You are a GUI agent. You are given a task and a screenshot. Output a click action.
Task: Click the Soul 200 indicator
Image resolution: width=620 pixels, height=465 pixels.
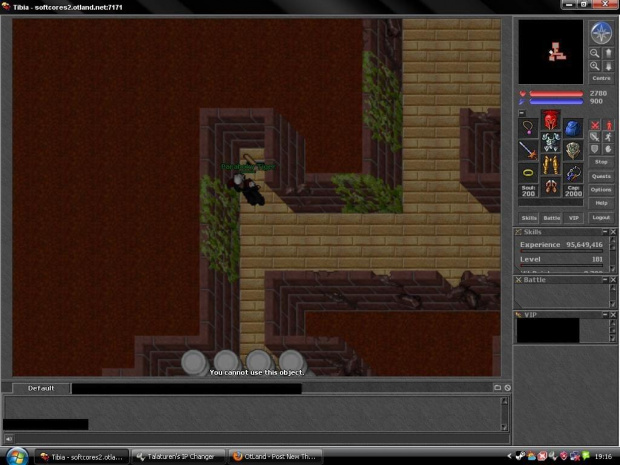(x=528, y=191)
